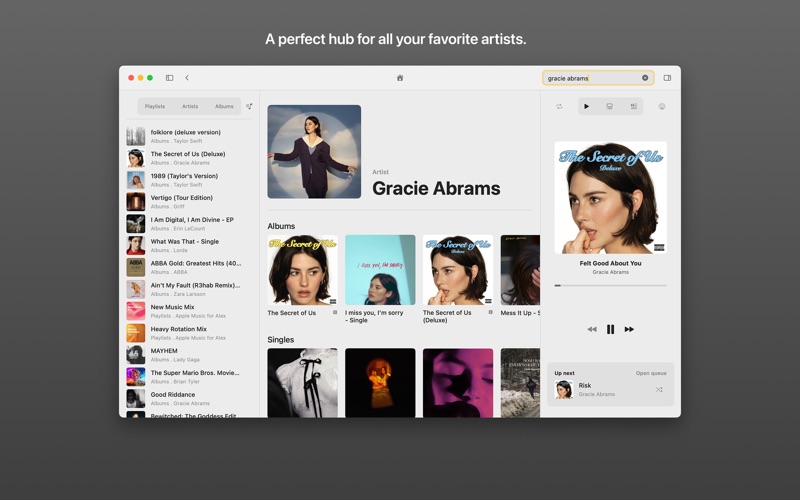Click Gracie Abrams artist name under song title
Viewport: 800px width, 500px height.
tap(610, 272)
